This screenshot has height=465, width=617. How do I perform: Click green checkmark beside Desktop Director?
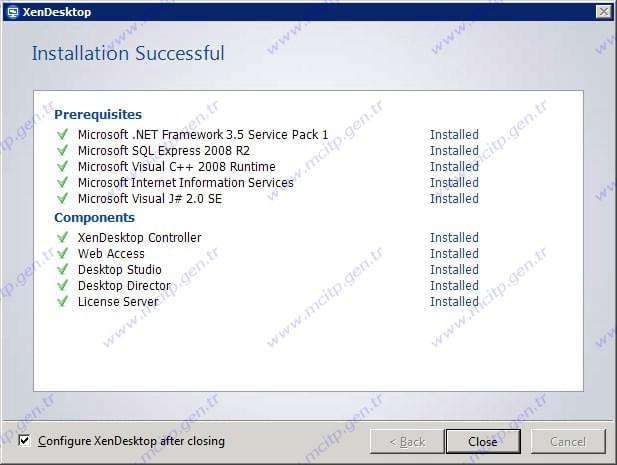pyautogui.click(x=63, y=285)
